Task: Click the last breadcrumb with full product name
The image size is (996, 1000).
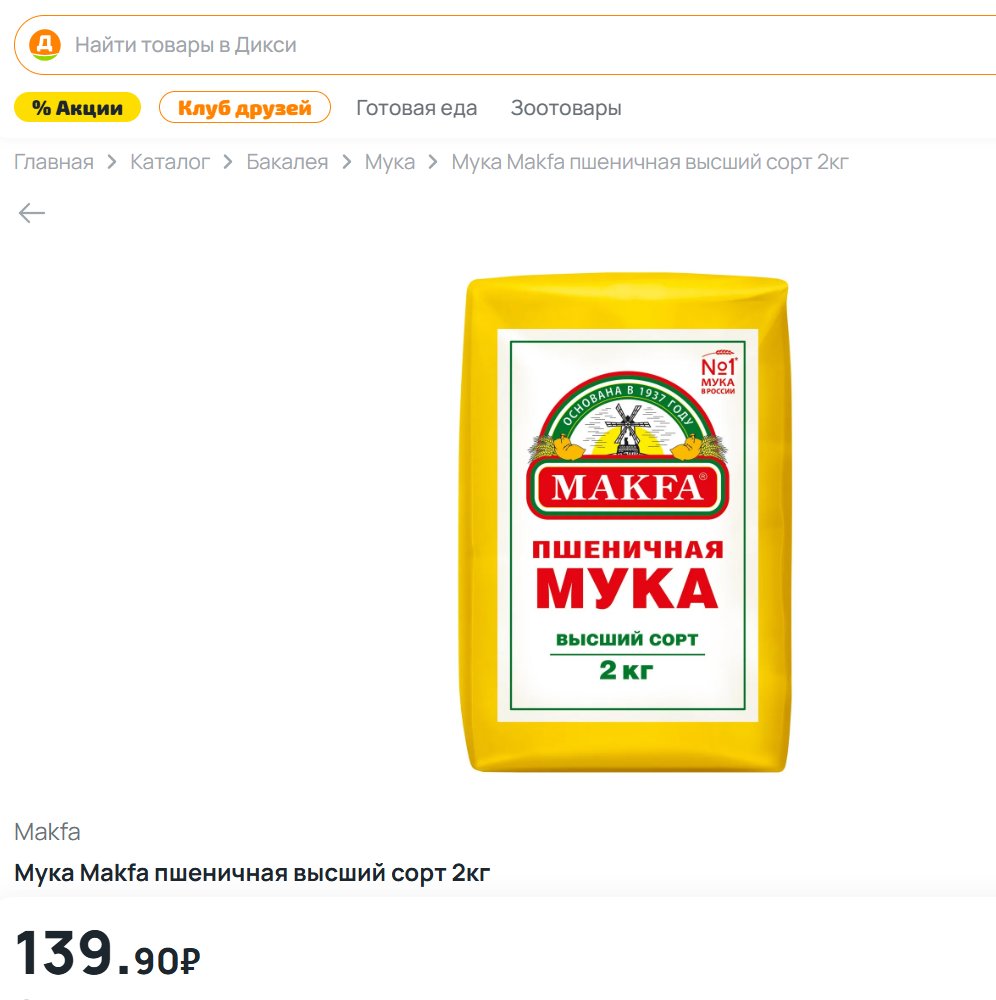Action: click(649, 162)
